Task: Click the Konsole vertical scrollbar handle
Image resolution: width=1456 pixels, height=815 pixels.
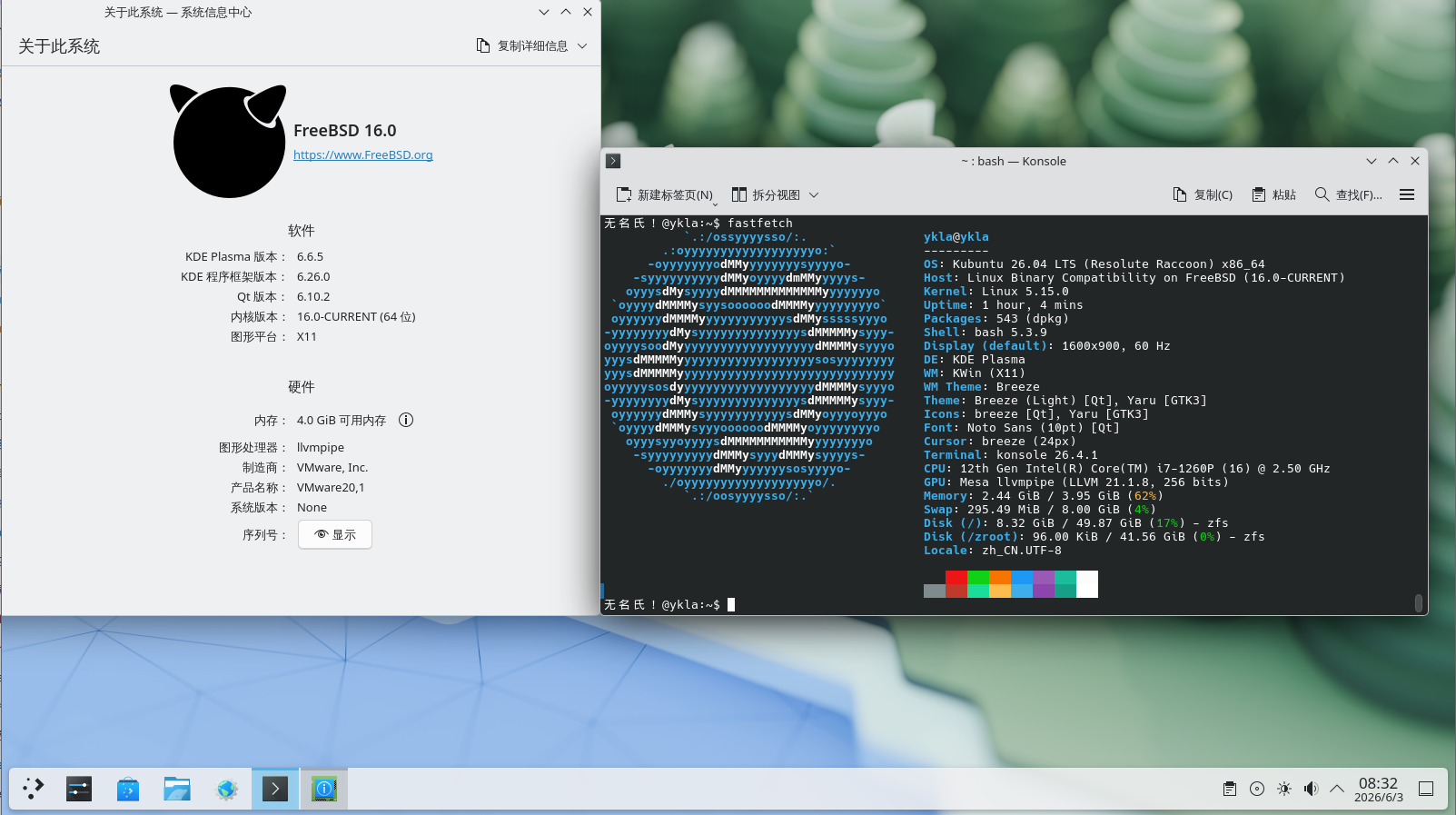Action: pyautogui.click(x=1419, y=603)
